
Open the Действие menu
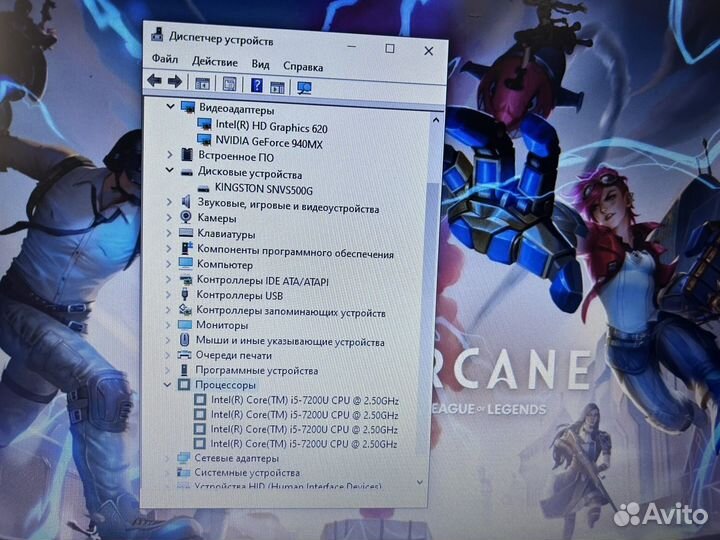(214, 62)
